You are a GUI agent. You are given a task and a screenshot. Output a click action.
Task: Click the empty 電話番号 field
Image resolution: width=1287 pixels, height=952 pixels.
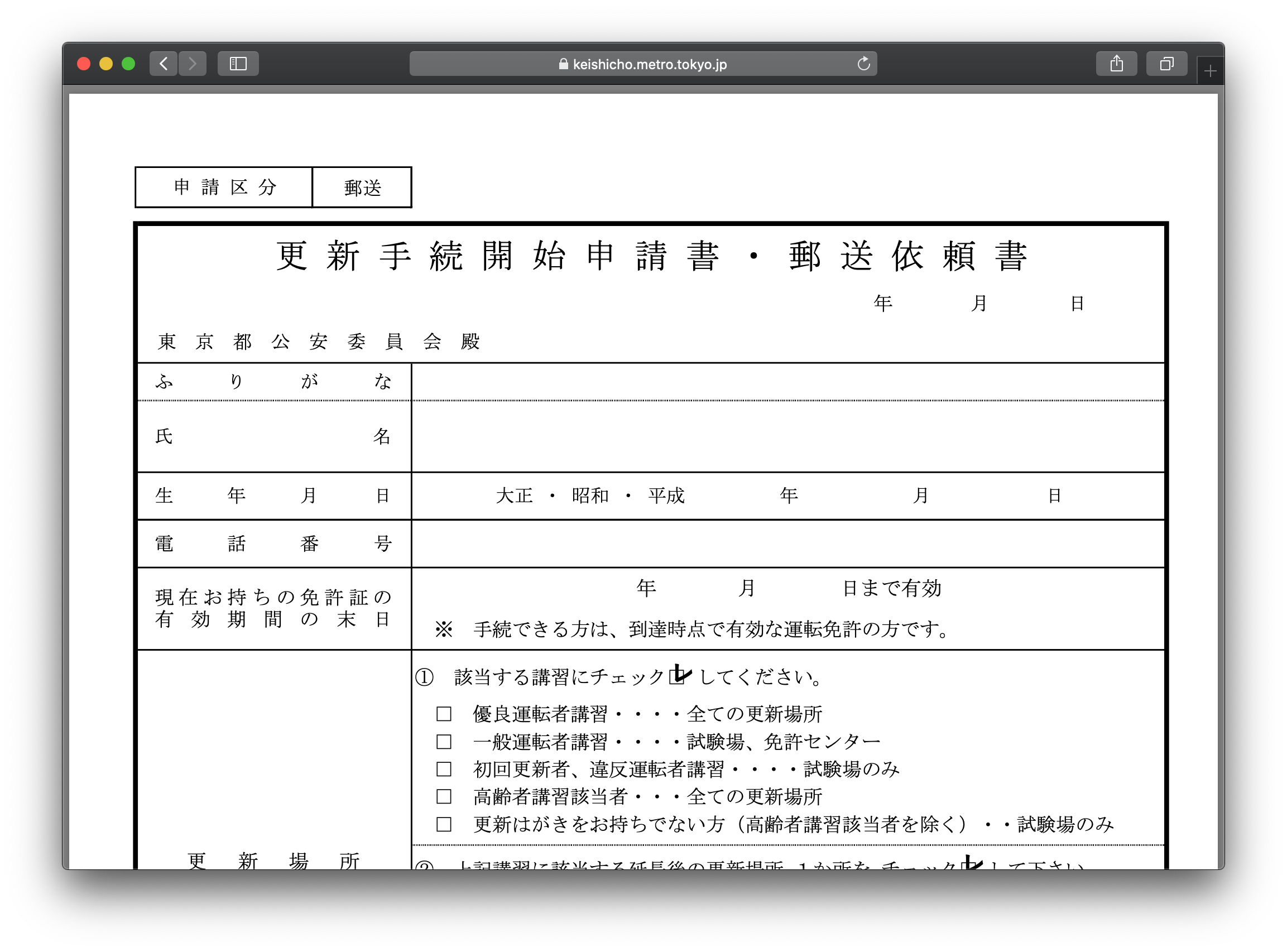[x=788, y=544]
